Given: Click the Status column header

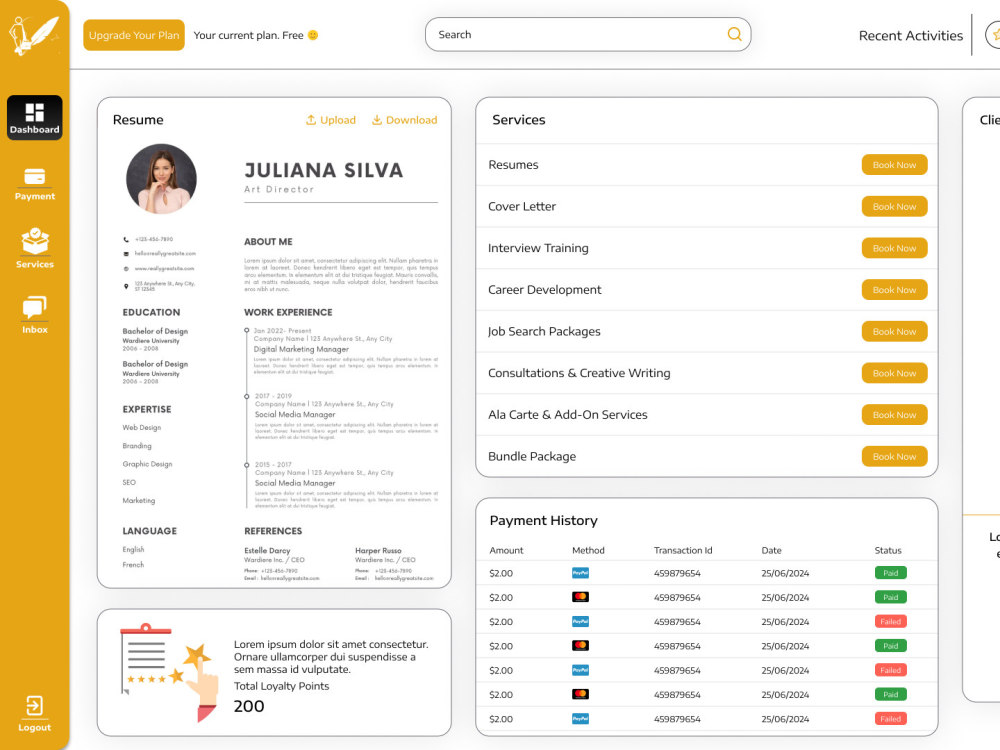Looking at the screenshot, I should [x=888, y=550].
